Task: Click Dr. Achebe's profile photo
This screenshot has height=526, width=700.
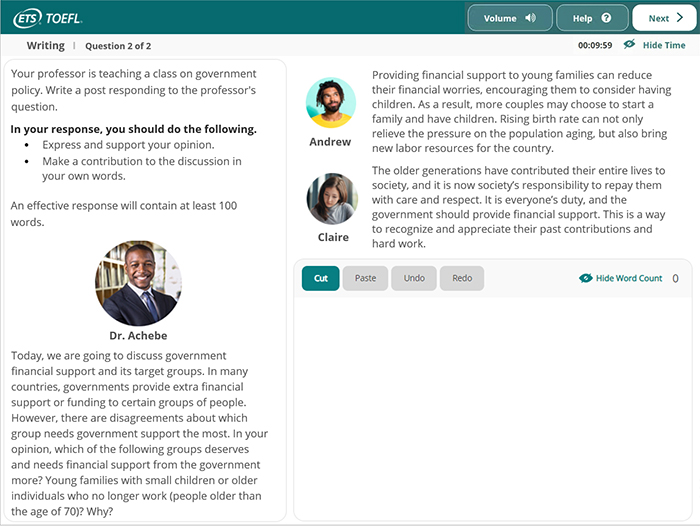Action: point(138,283)
